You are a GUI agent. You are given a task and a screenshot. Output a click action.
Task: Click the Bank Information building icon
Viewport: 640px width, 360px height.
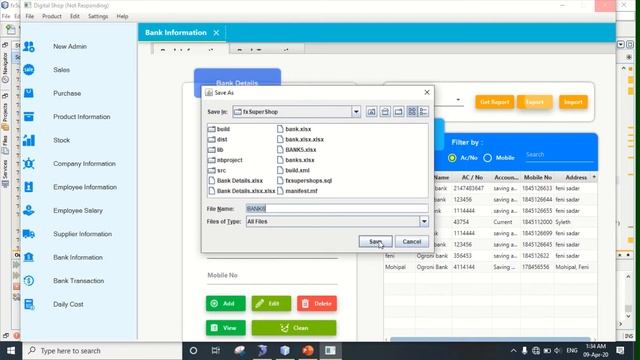click(x=29, y=257)
